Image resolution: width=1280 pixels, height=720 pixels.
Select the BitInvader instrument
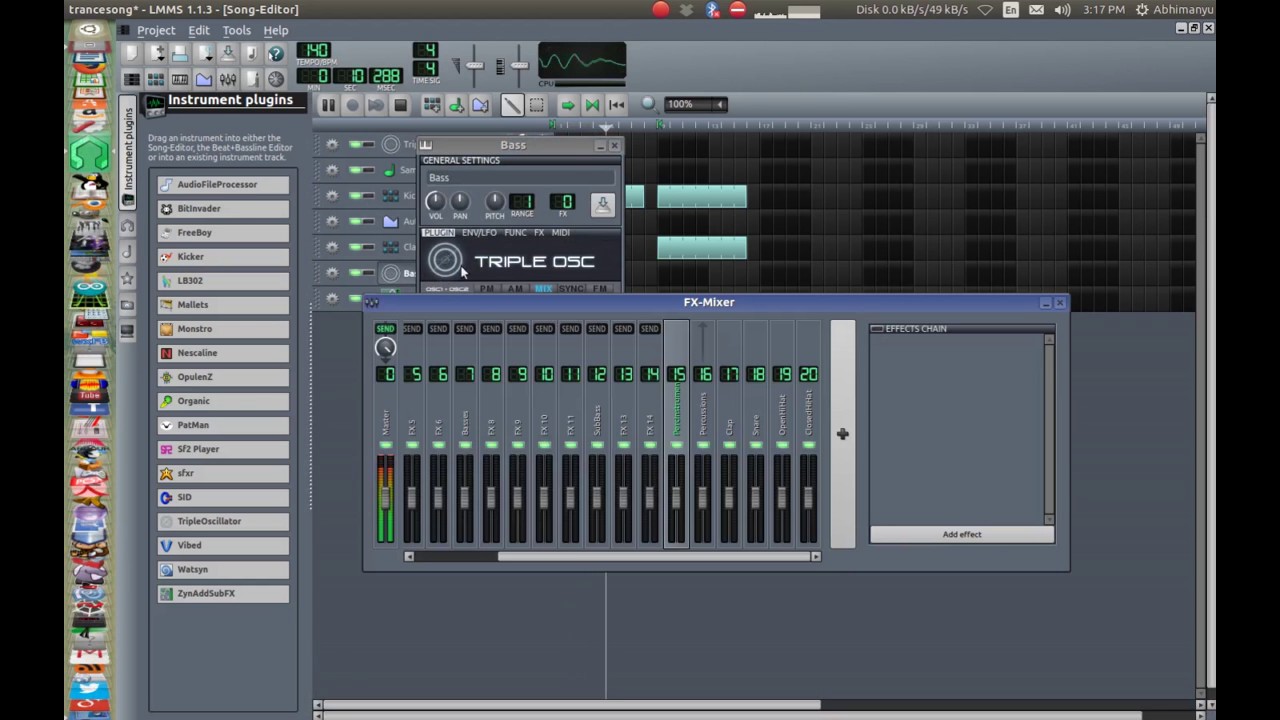[223, 209]
